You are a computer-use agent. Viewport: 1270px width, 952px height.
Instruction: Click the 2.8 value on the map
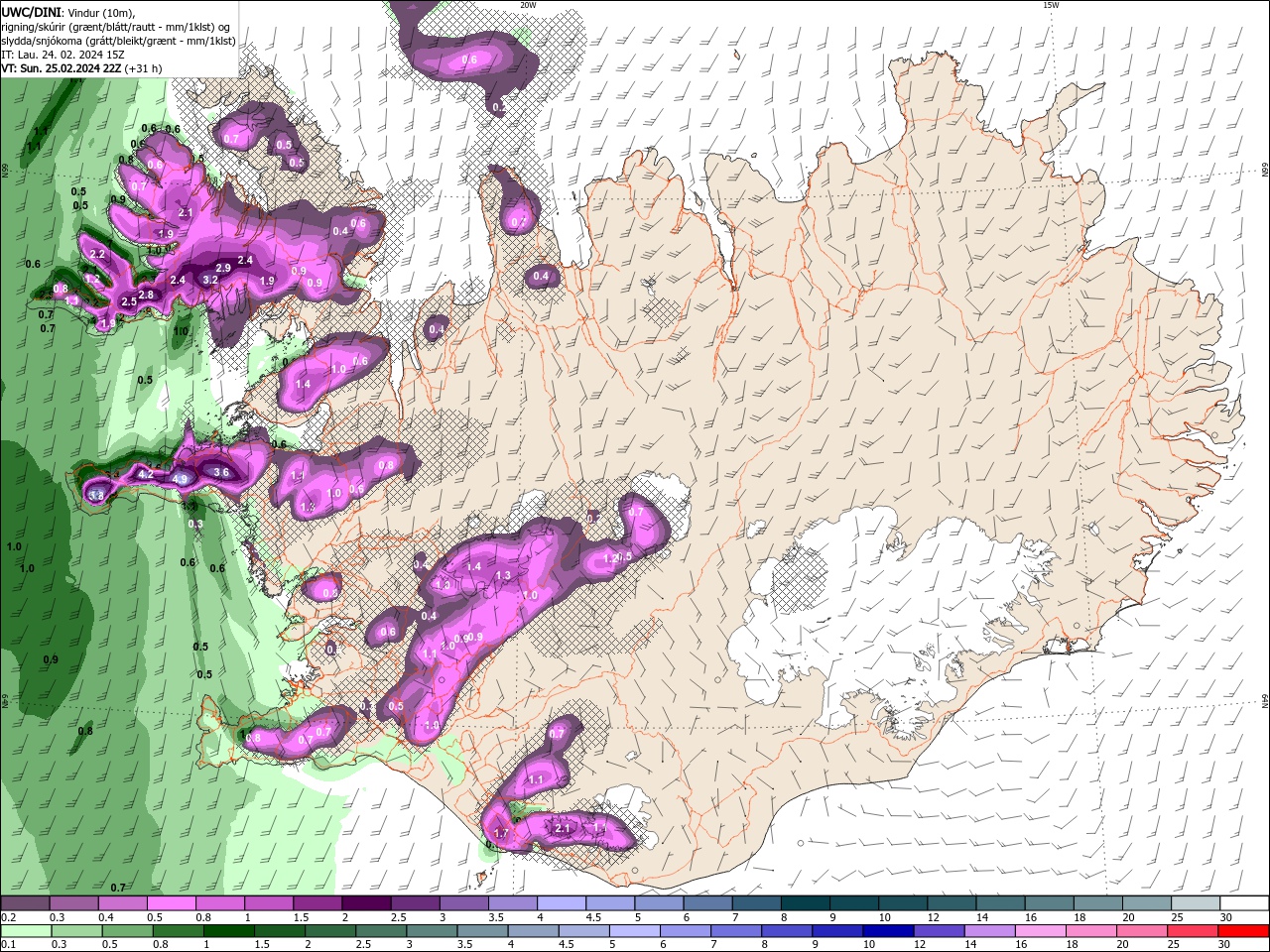(x=146, y=295)
